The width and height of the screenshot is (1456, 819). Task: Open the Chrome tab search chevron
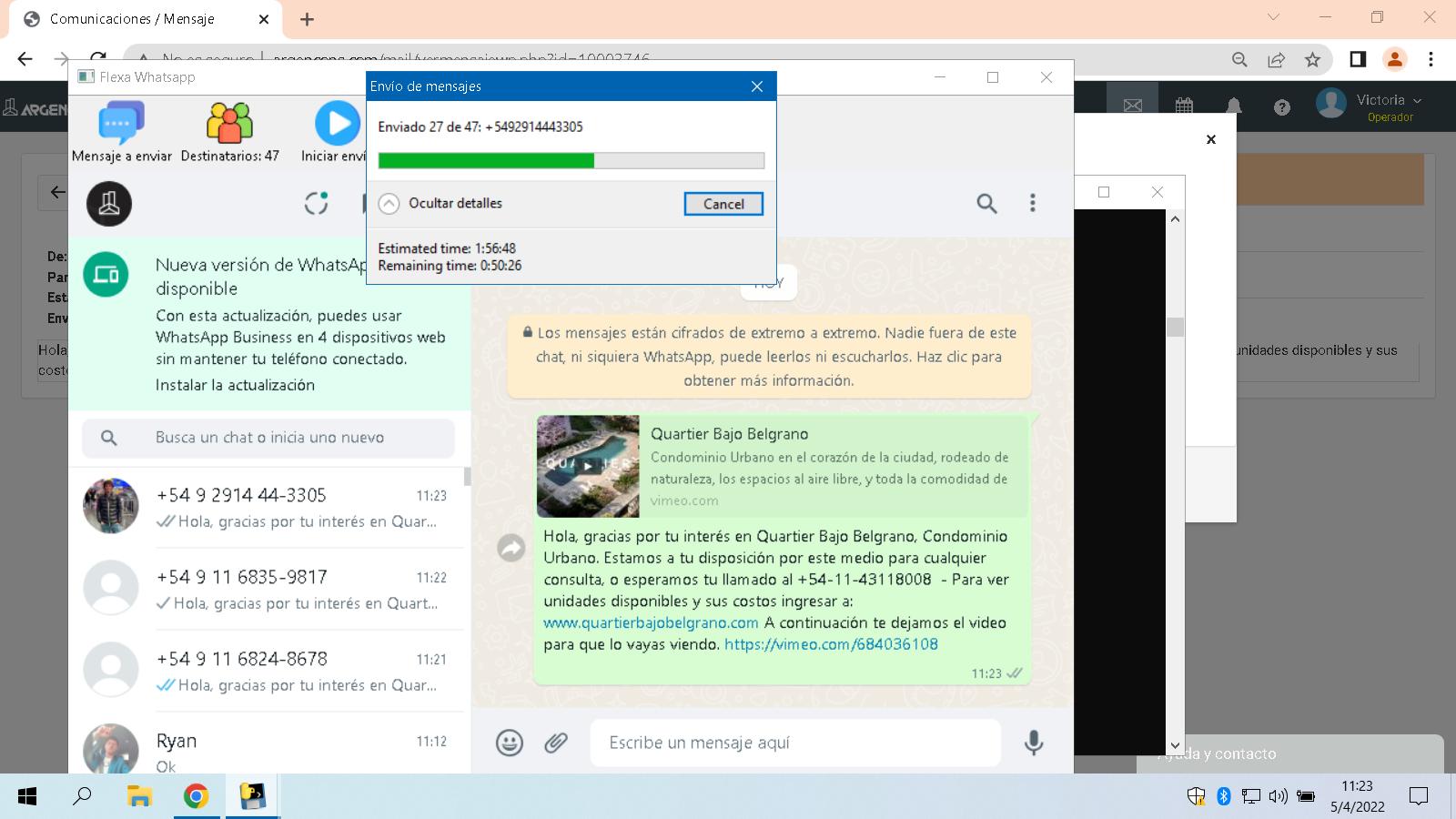pyautogui.click(x=1274, y=17)
